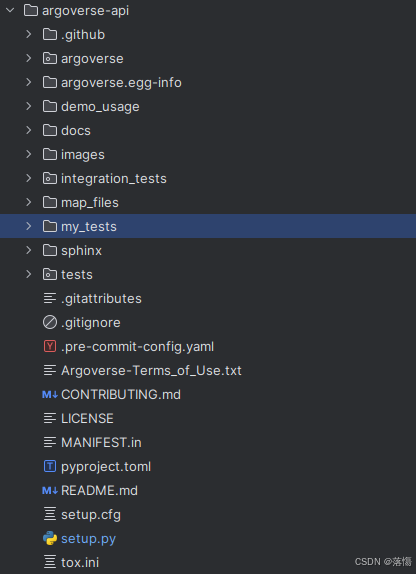Select the argoverse.egg-info folder
Screen dimensions: 416x574
208,82
